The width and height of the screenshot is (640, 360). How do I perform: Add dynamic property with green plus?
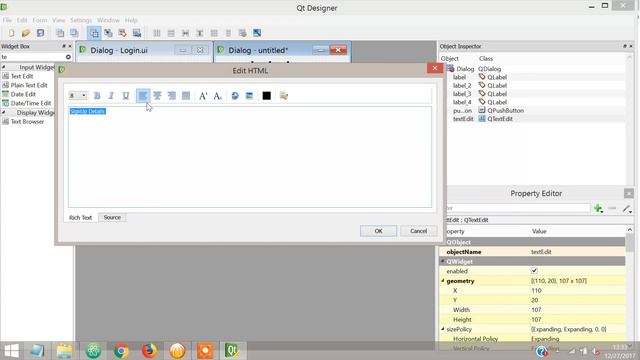point(598,209)
